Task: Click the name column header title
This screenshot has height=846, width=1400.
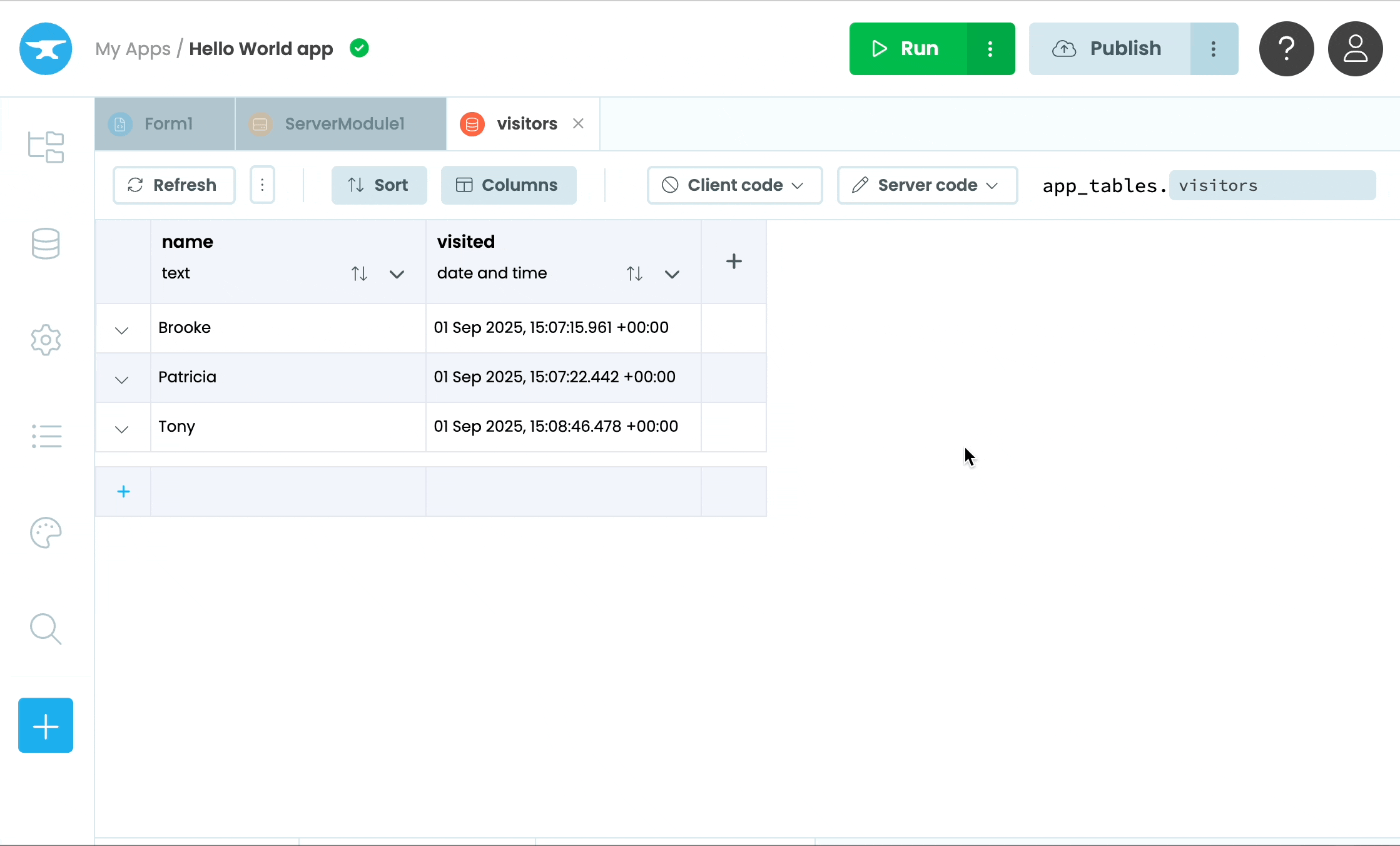Action: tap(188, 242)
